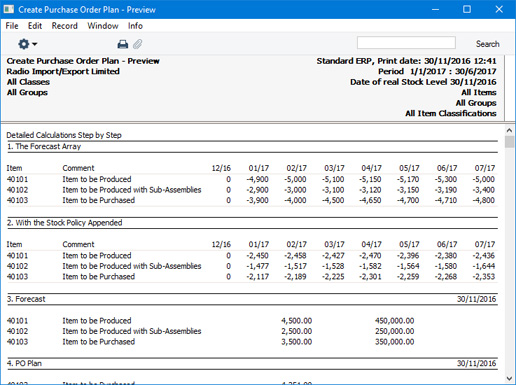Click the 30/11/2016 date beside PO Plan
The height and width of the screenshot is (385, 516).
click(x=476, y=363)
